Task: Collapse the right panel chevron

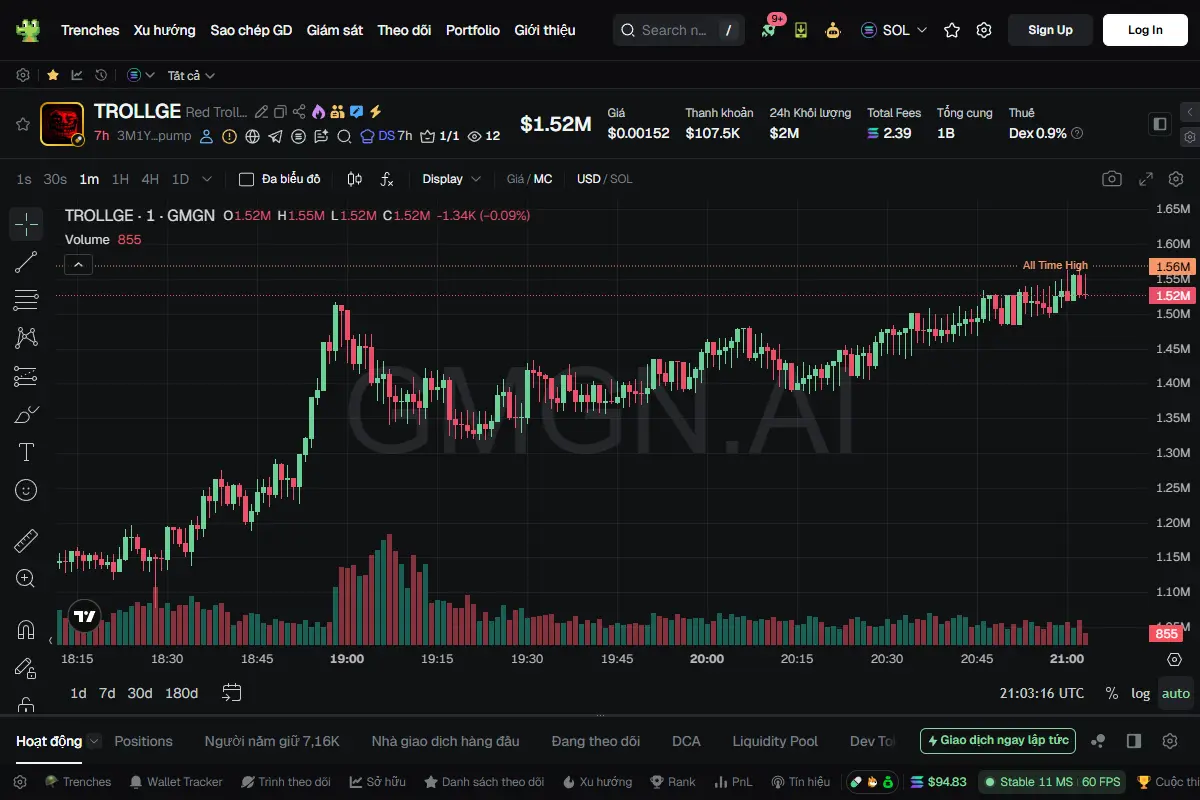Action: (1189, 112)
